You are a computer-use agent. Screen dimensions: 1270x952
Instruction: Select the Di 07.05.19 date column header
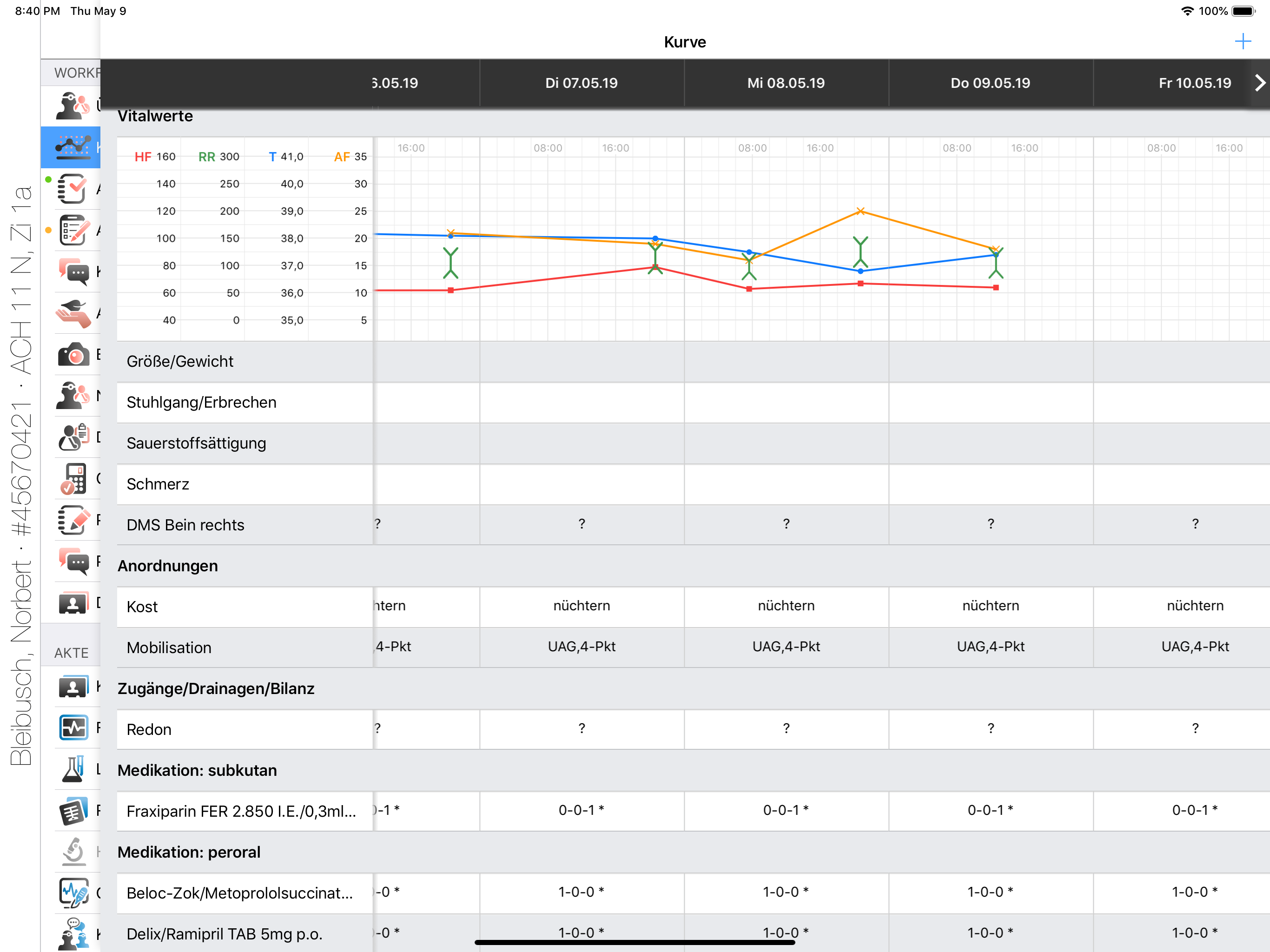(581, 83)
